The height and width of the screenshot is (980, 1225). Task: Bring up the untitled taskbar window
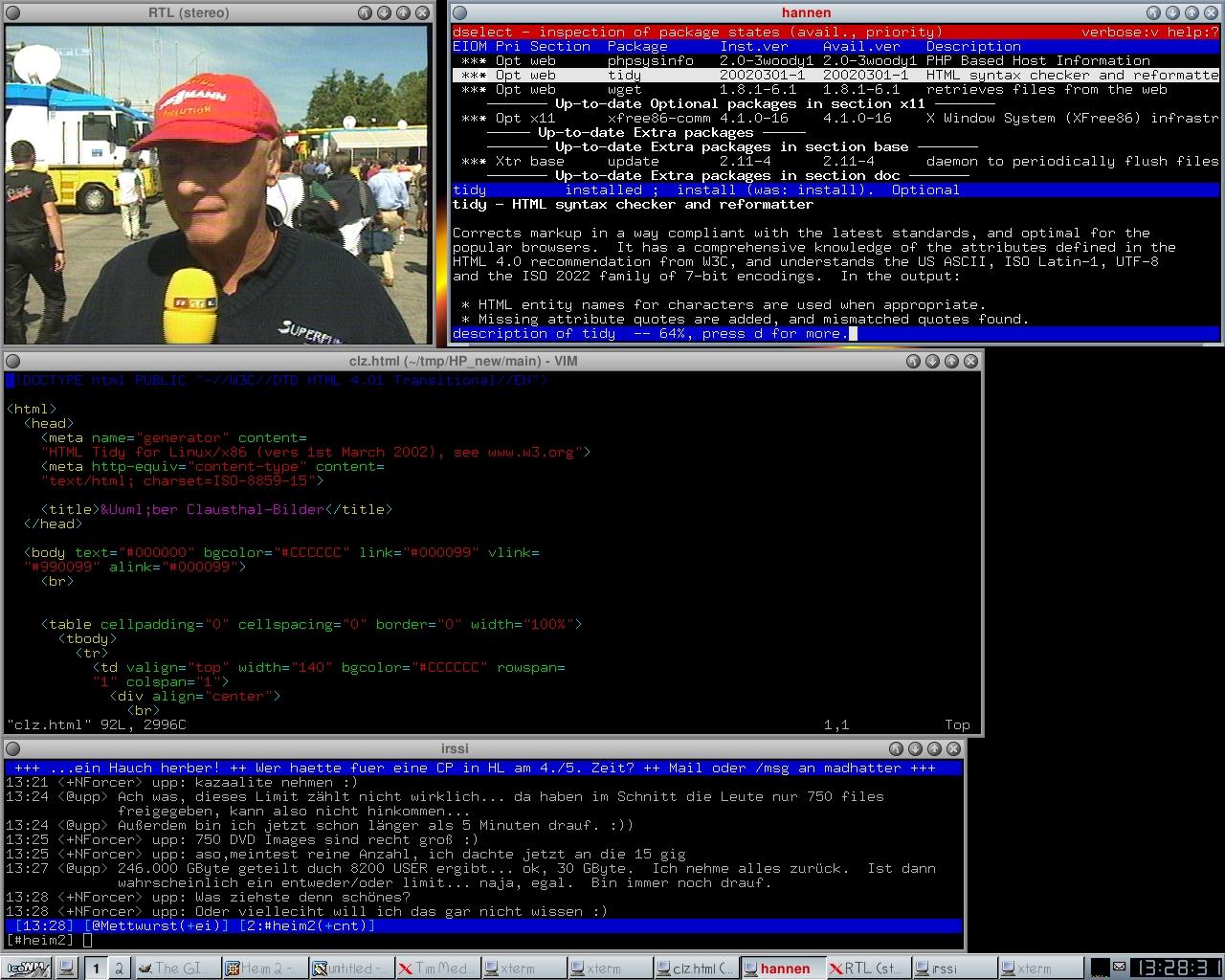click(351, 968)
